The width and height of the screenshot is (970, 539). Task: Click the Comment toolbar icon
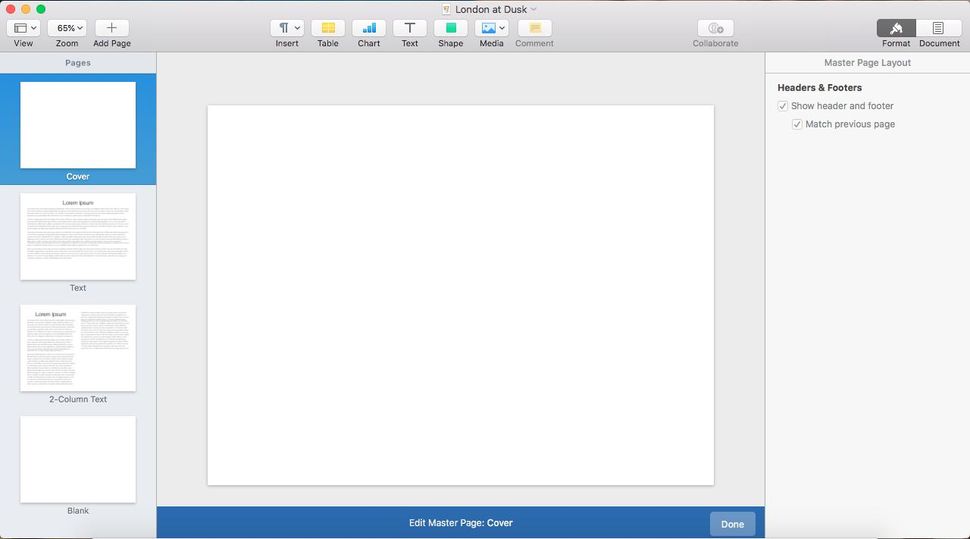[x=534, y=28]
